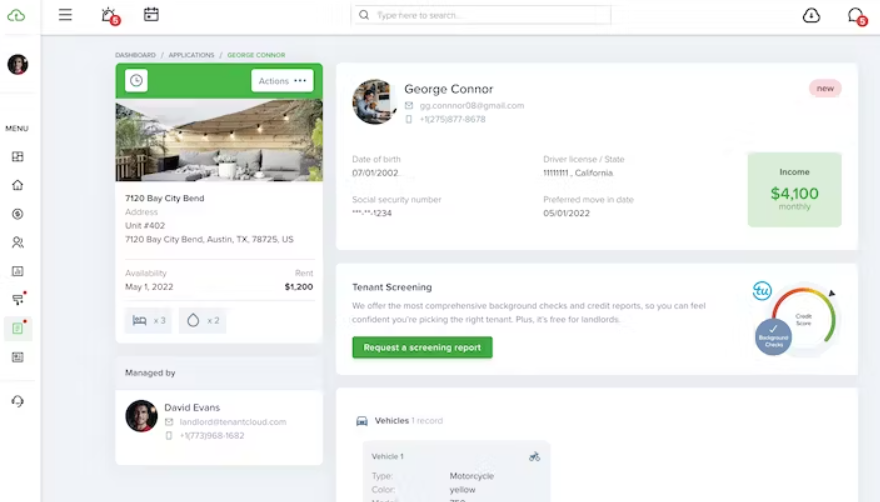Open the home properties sidebar icon
This screenshot has width=880, height=502.
(17, 185)
